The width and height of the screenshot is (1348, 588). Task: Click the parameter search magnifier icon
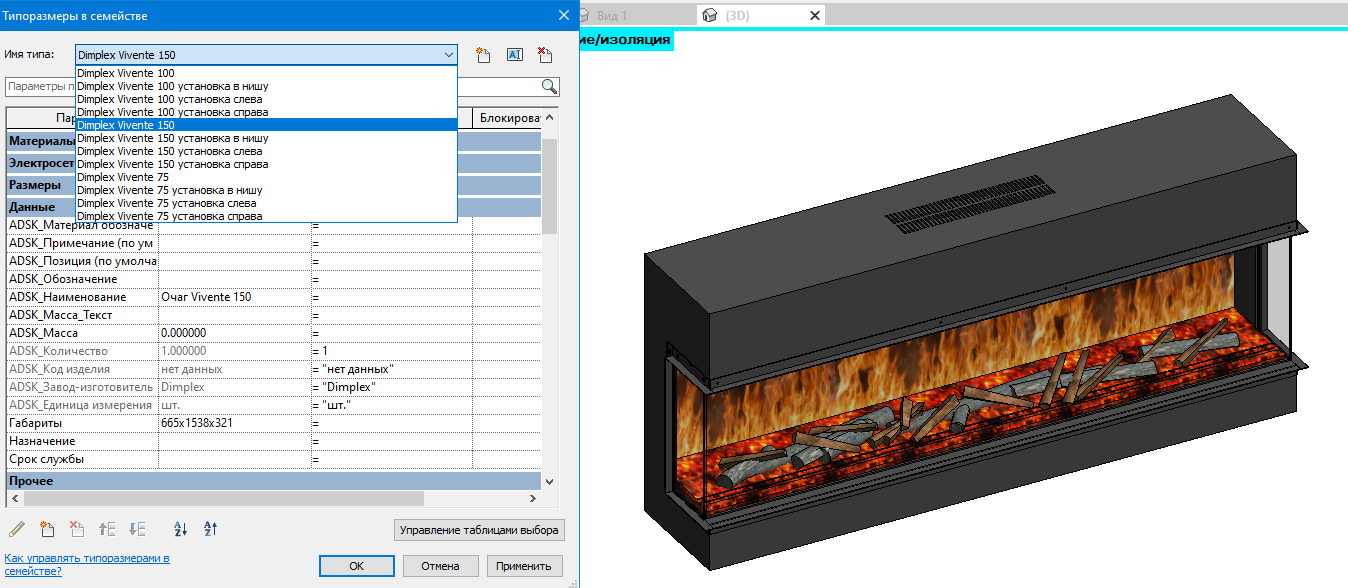click(x=549, y=86)
